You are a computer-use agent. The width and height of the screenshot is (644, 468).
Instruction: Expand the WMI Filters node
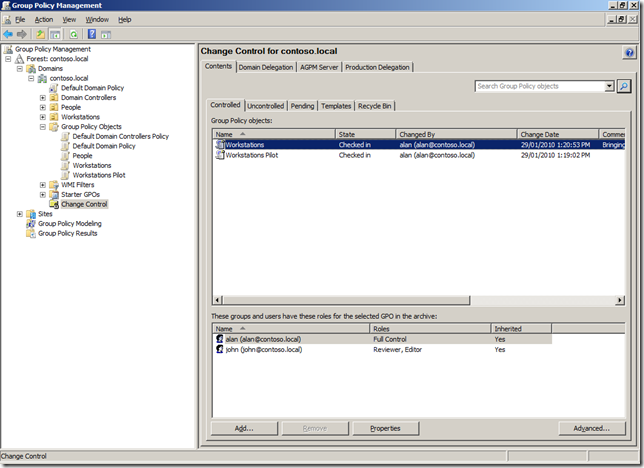pos(42,185)
